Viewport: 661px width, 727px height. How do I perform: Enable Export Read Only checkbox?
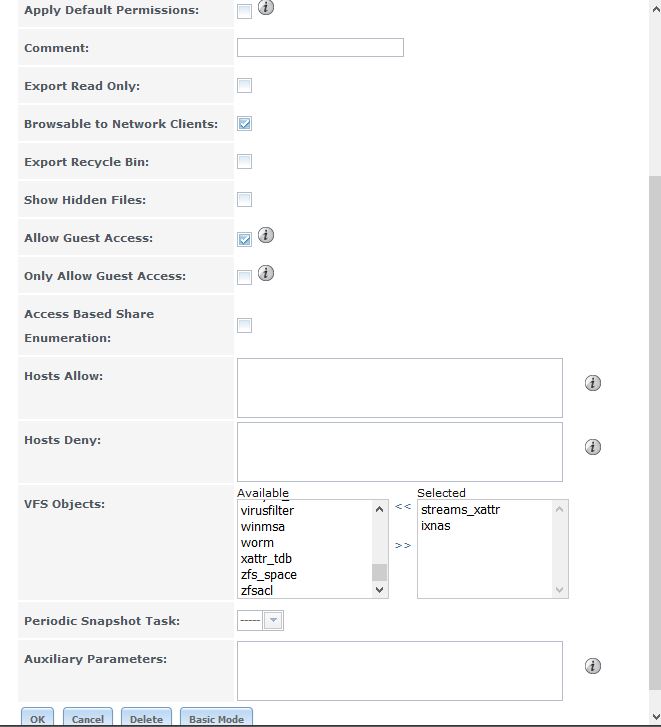pyautogui.click(x=244, y=86)
